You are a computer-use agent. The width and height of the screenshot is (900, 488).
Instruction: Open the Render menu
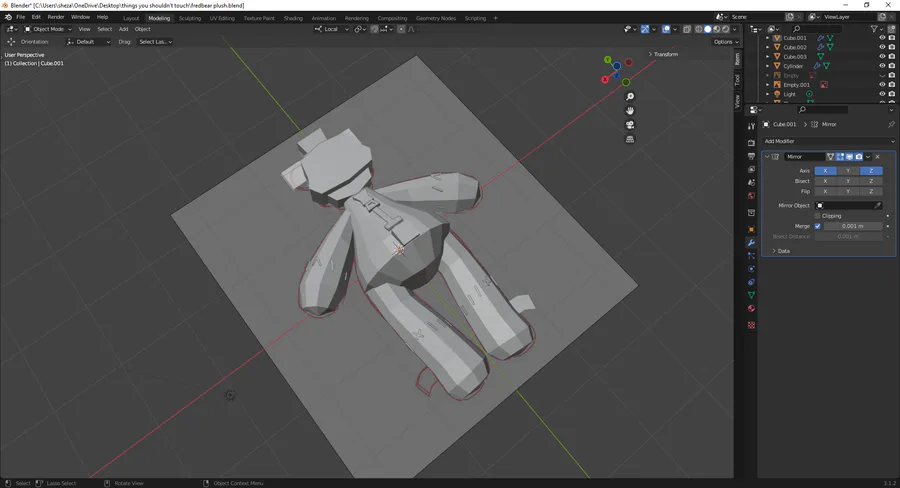pos(56,17)
